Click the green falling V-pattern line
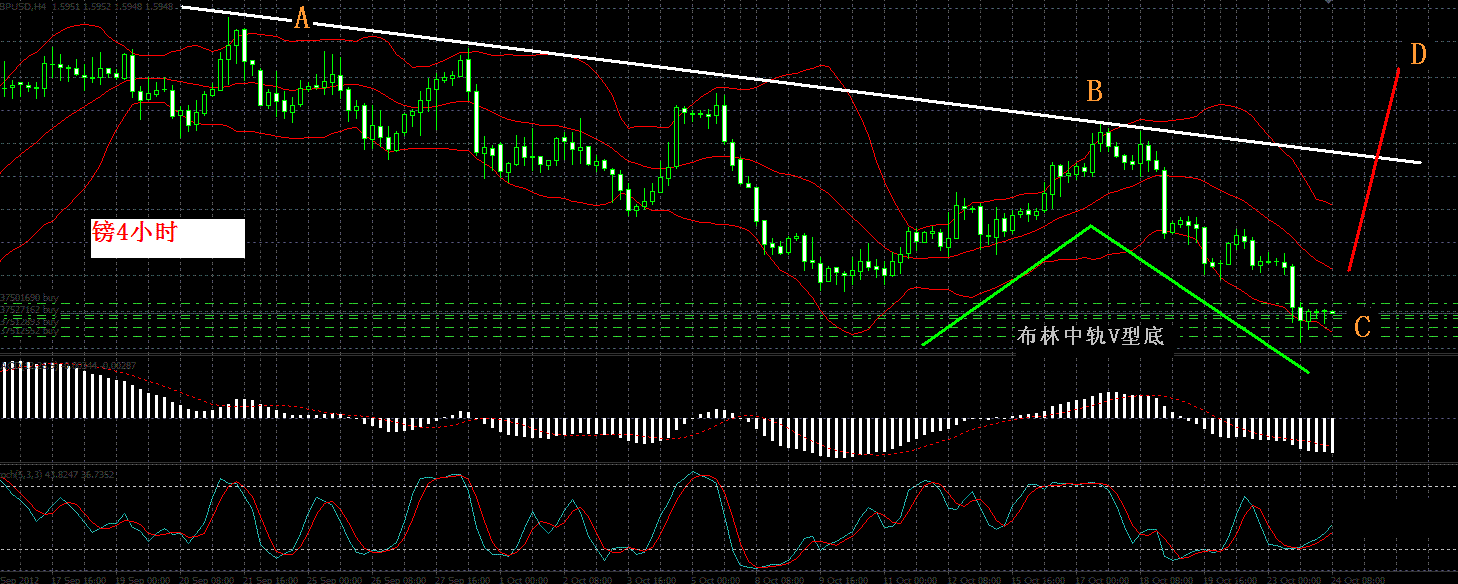Viewport: 1458px width, 584px height. tap(1200, 299)
